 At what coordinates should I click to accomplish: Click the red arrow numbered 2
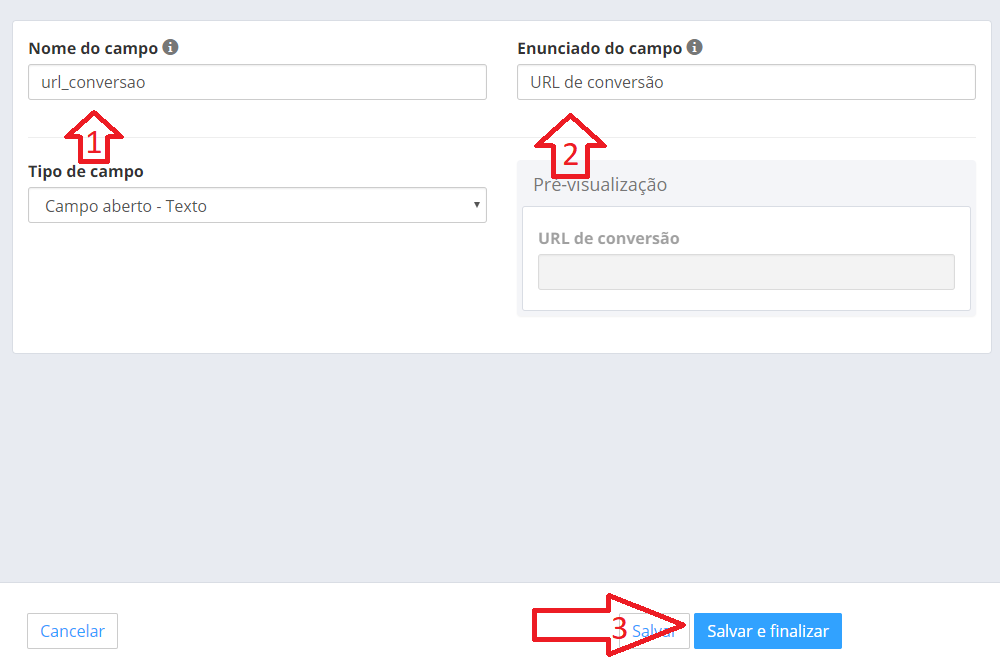(x=570, y=146)
